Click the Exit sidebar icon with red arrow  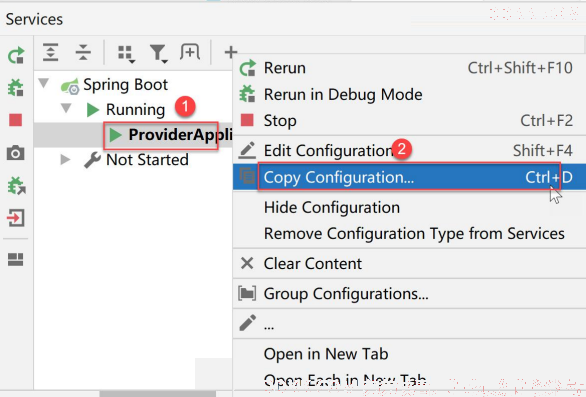(x=16, y=218)
